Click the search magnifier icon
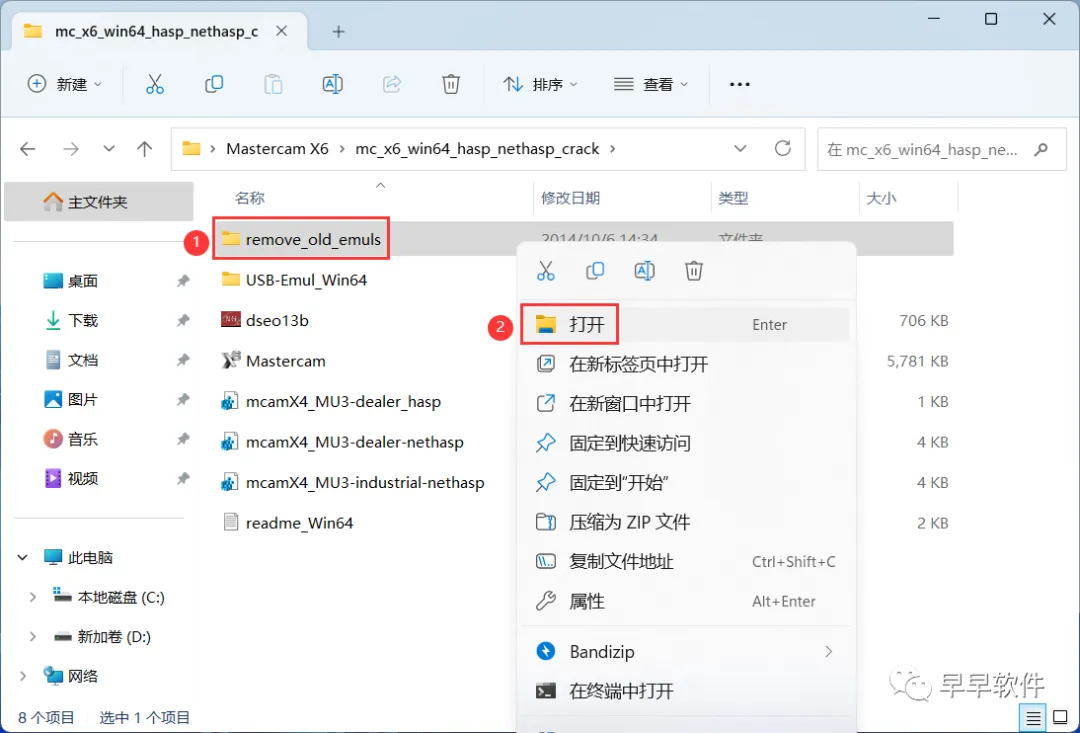1080x733 pixels. click(1041, 149)
